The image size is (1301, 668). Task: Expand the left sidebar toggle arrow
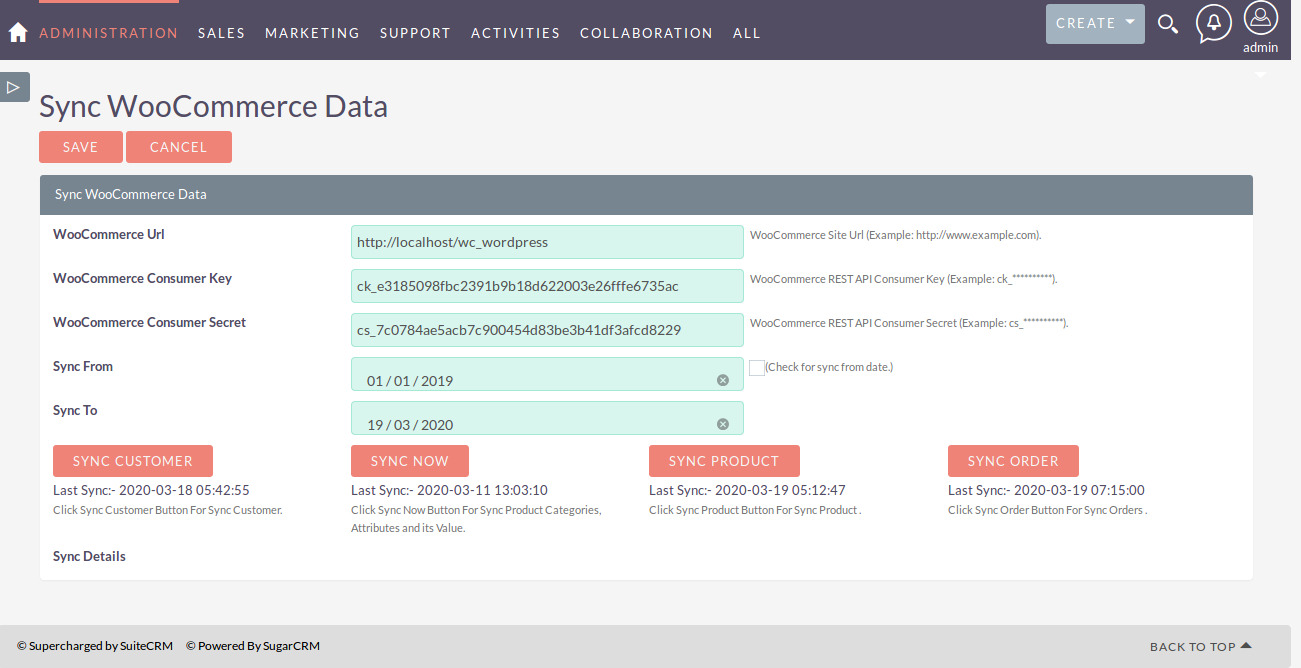[14, 87]
